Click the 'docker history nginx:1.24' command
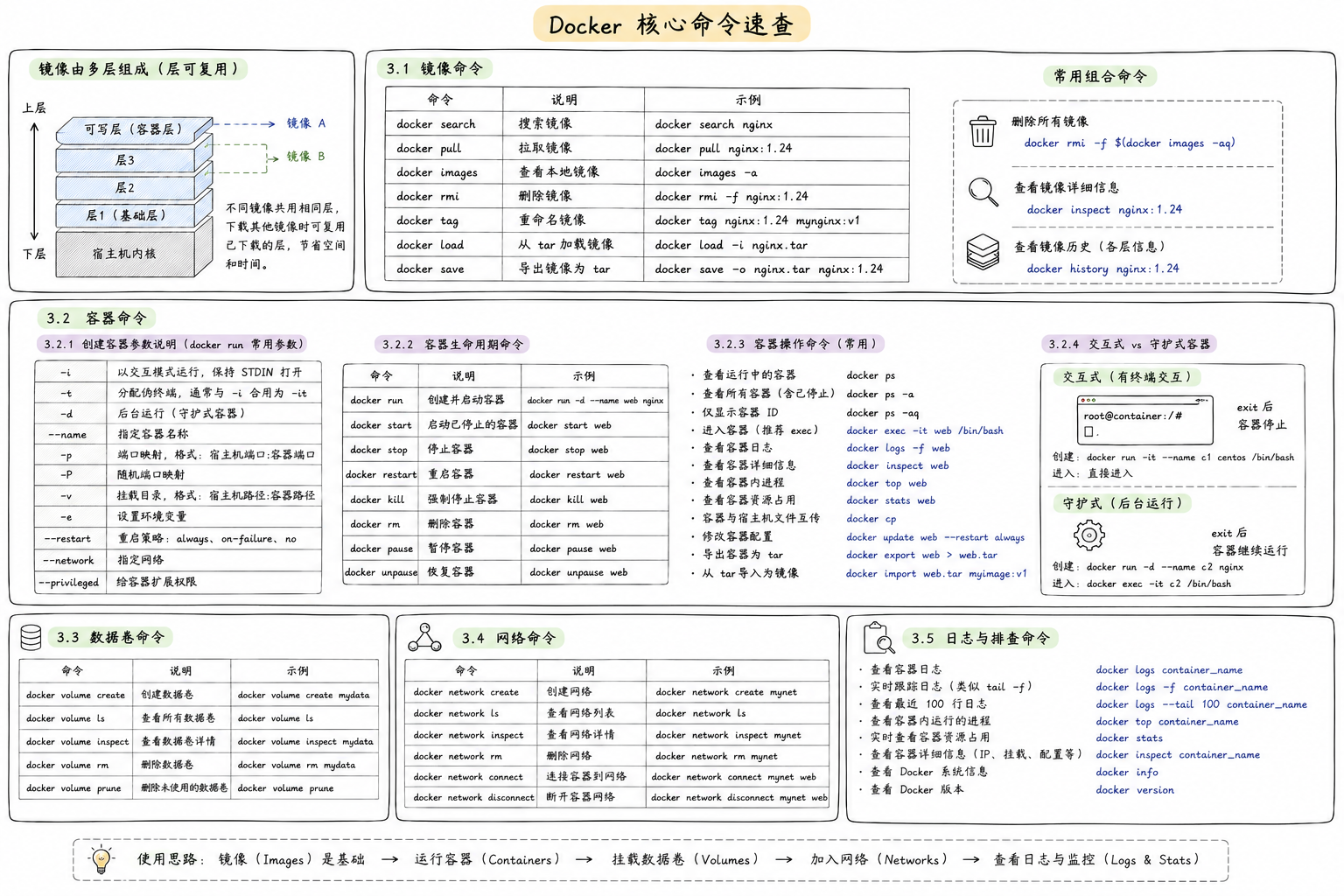Image resolution: width=1344 pixels, height=896 pixels. click(1102, 269)
